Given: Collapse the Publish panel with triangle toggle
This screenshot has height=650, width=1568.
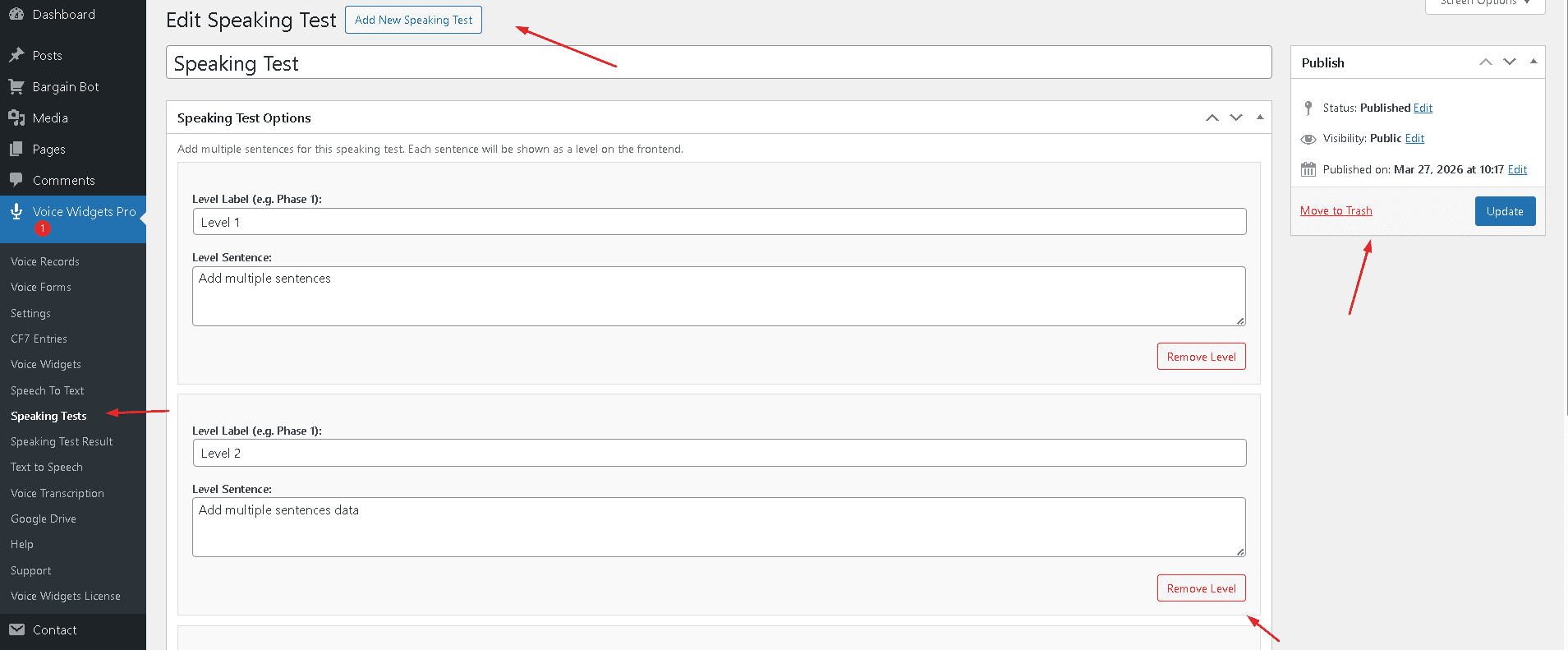Looking at the screenshot, I should [x=1533, y=62].
